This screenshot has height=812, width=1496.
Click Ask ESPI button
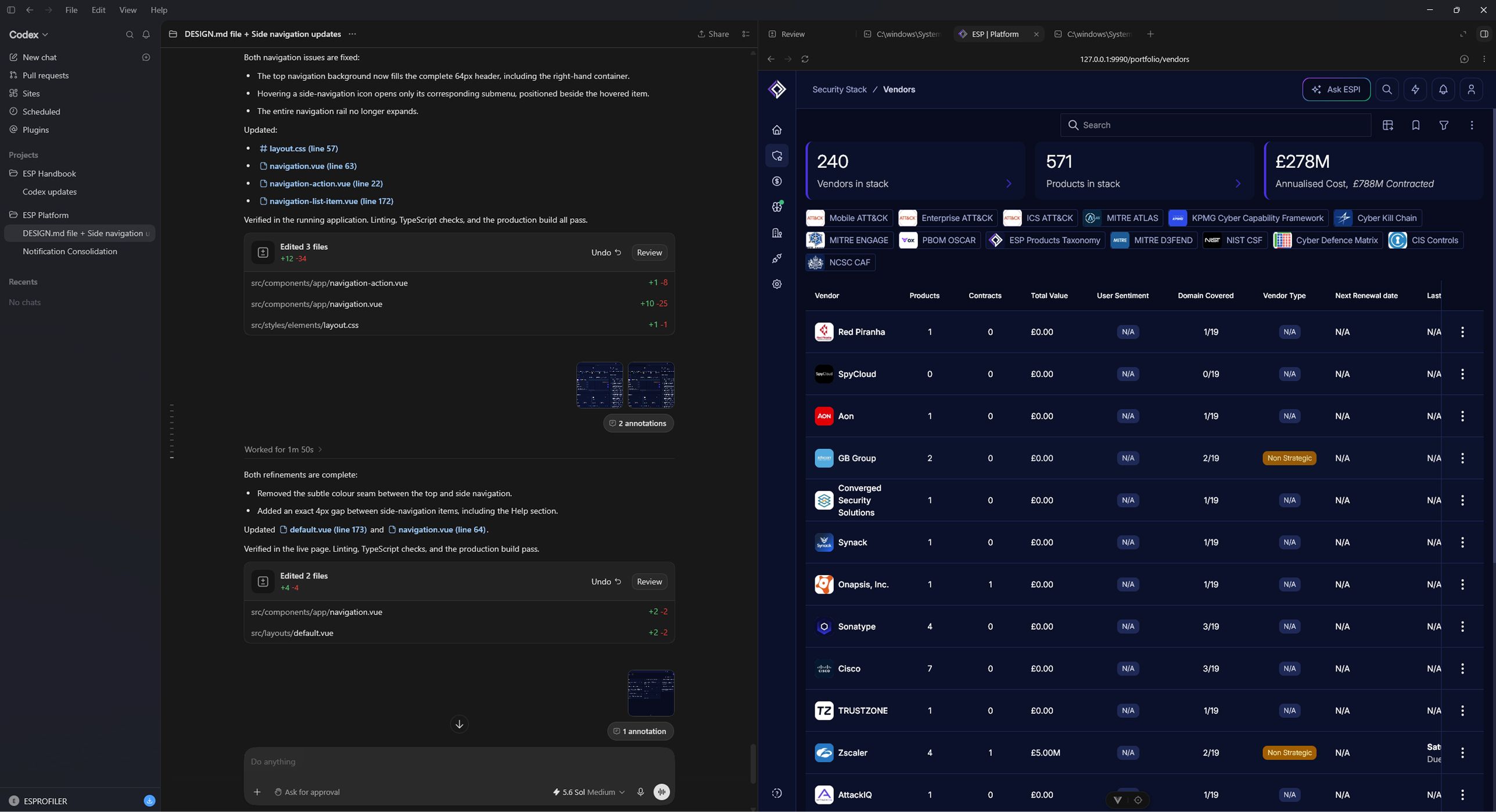tap(1336, 89)
